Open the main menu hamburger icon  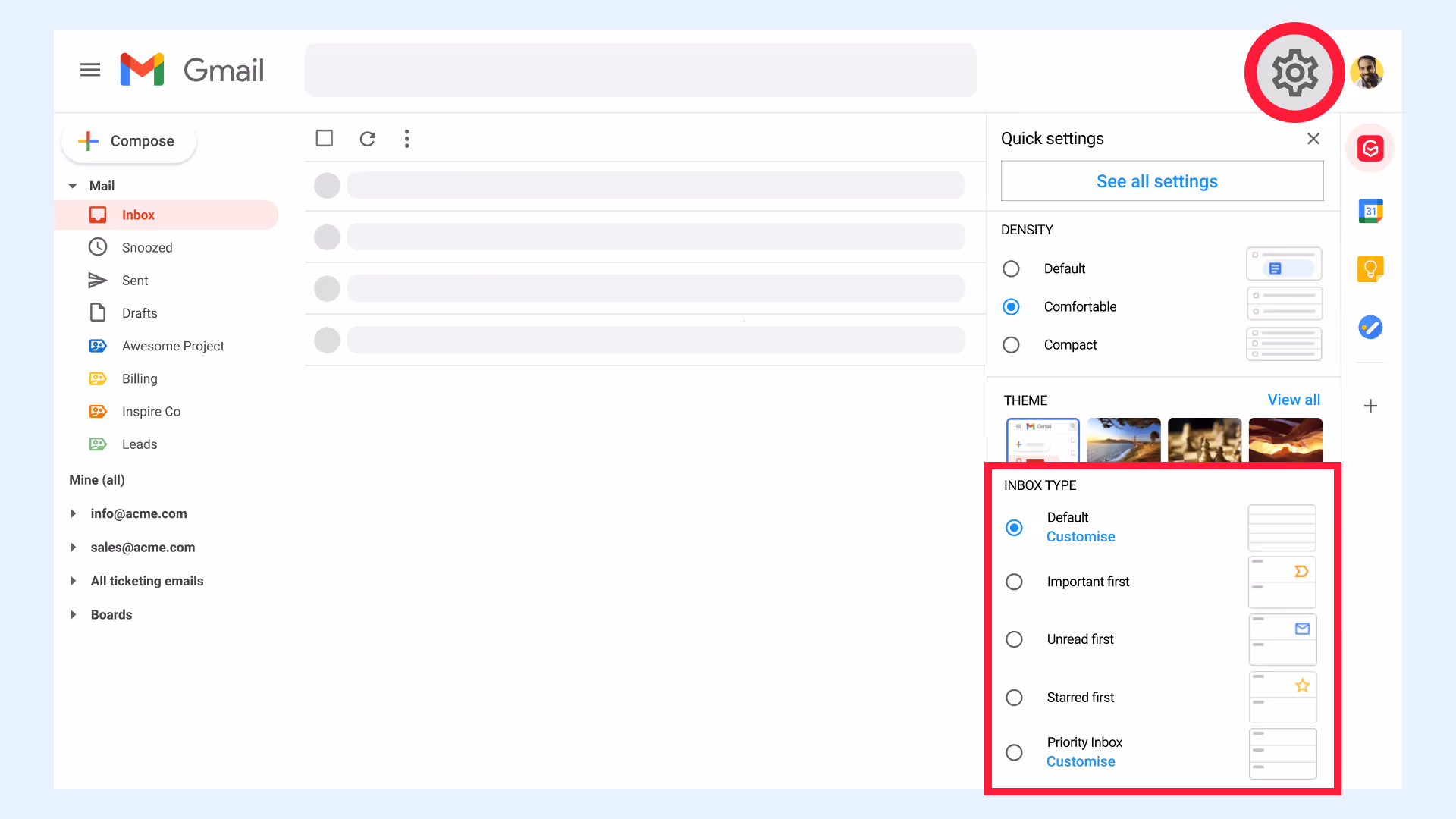(90, 70)
